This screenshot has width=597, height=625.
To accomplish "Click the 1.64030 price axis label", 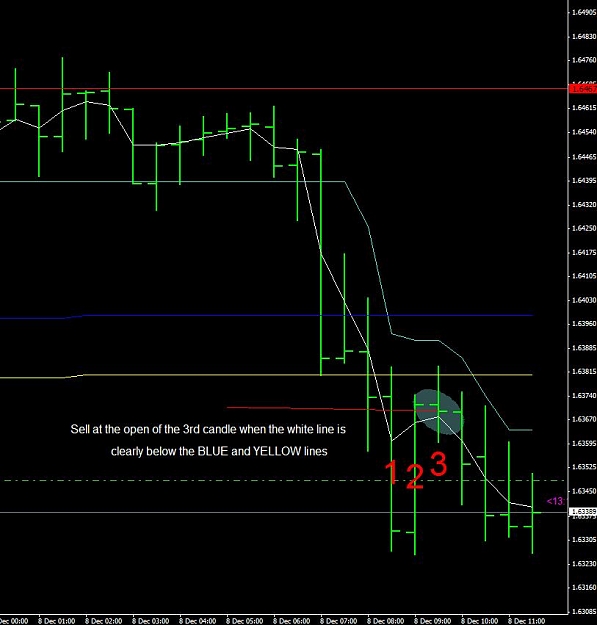I will click(x=584, y=300).
